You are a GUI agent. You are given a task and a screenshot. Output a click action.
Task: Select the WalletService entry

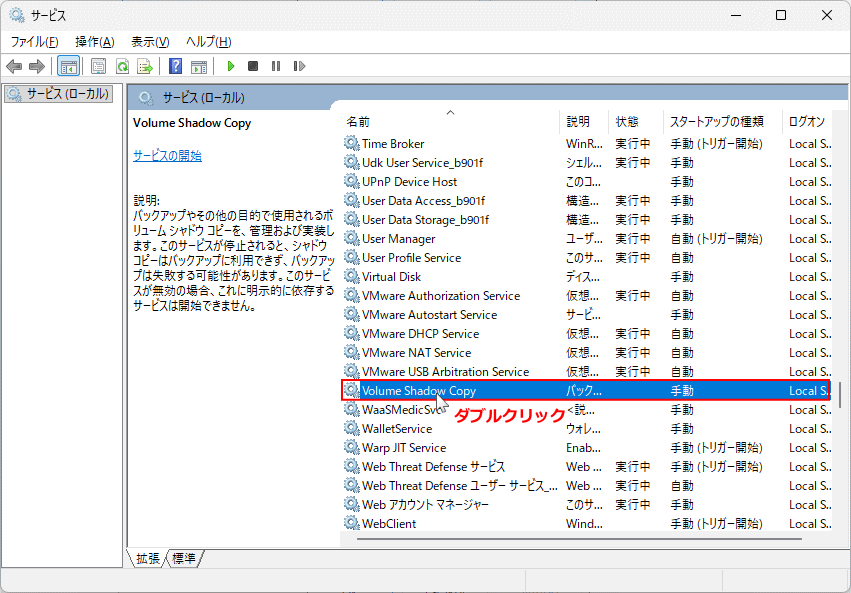tap(399, 428)
